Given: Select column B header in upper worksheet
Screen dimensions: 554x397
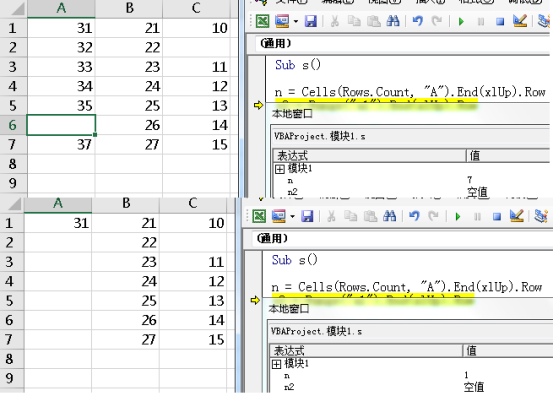Looking at the screenshot, I should [x=129, y=8].
